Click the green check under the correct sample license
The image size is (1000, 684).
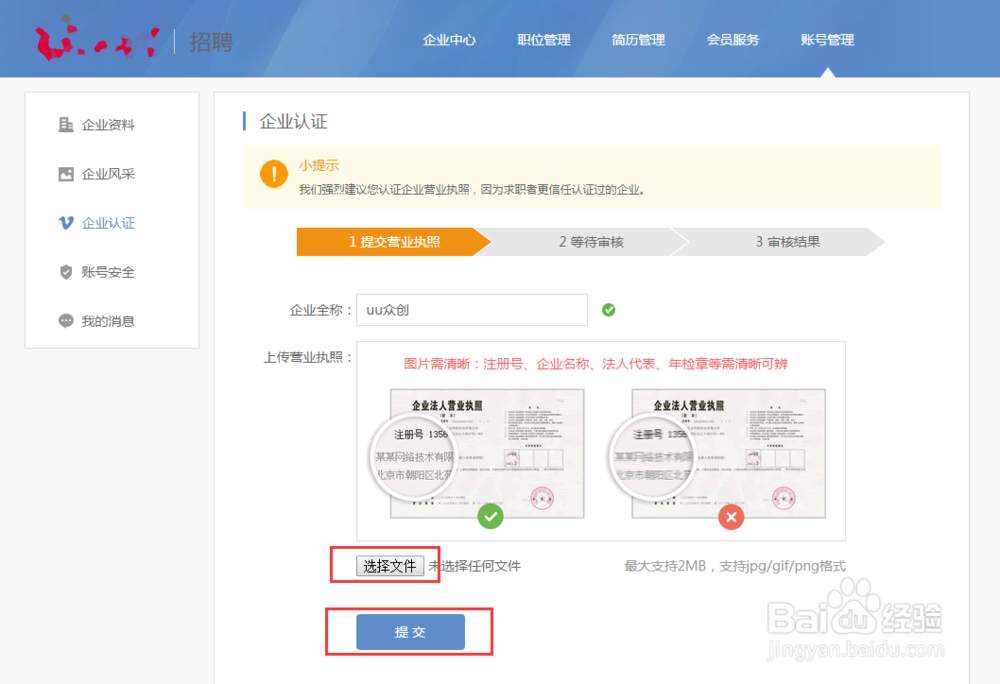pyautogui.click(x=491, y=517)
